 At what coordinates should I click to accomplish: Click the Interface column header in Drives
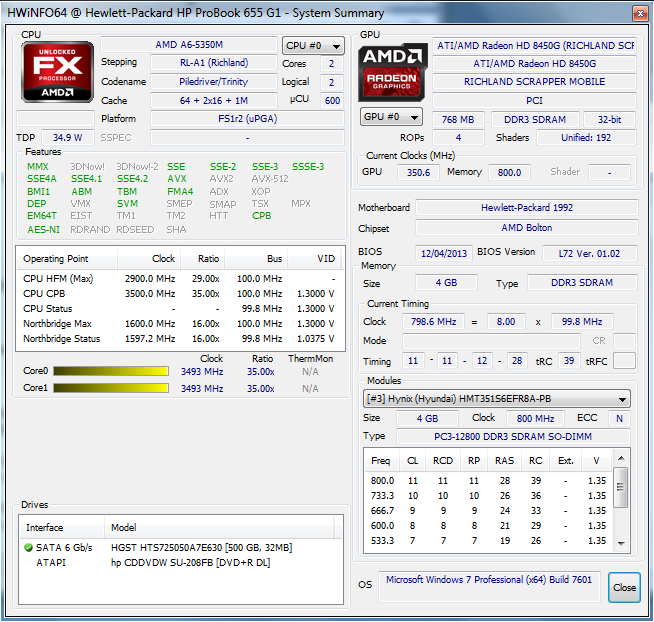(x=62, y=528)
